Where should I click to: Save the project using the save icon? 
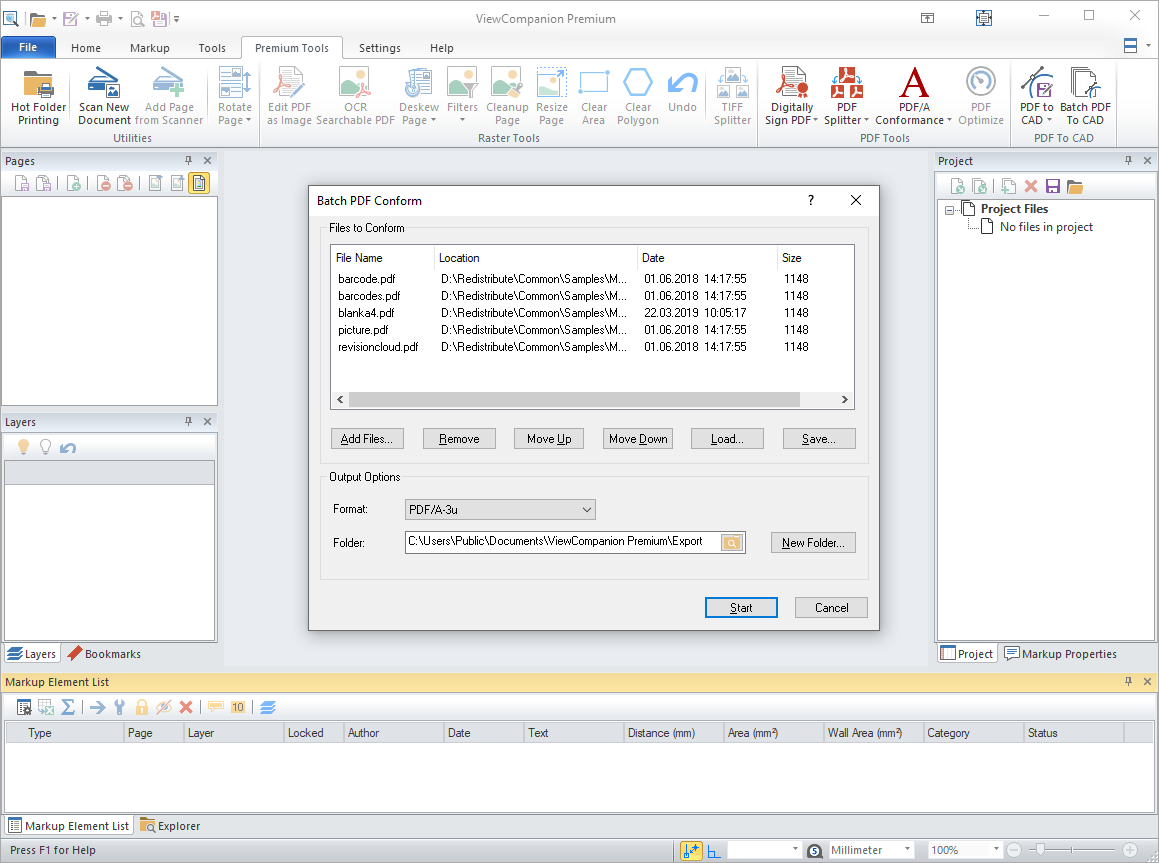coord(1053,186)
